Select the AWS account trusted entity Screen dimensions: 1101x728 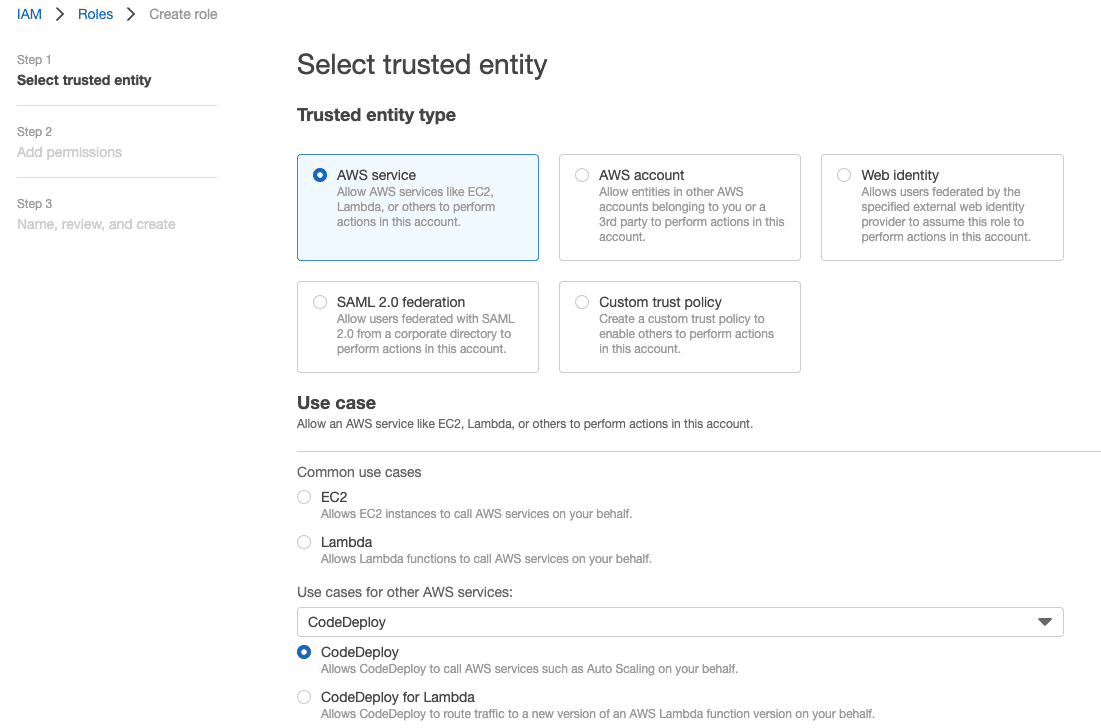tap(582, 174)
